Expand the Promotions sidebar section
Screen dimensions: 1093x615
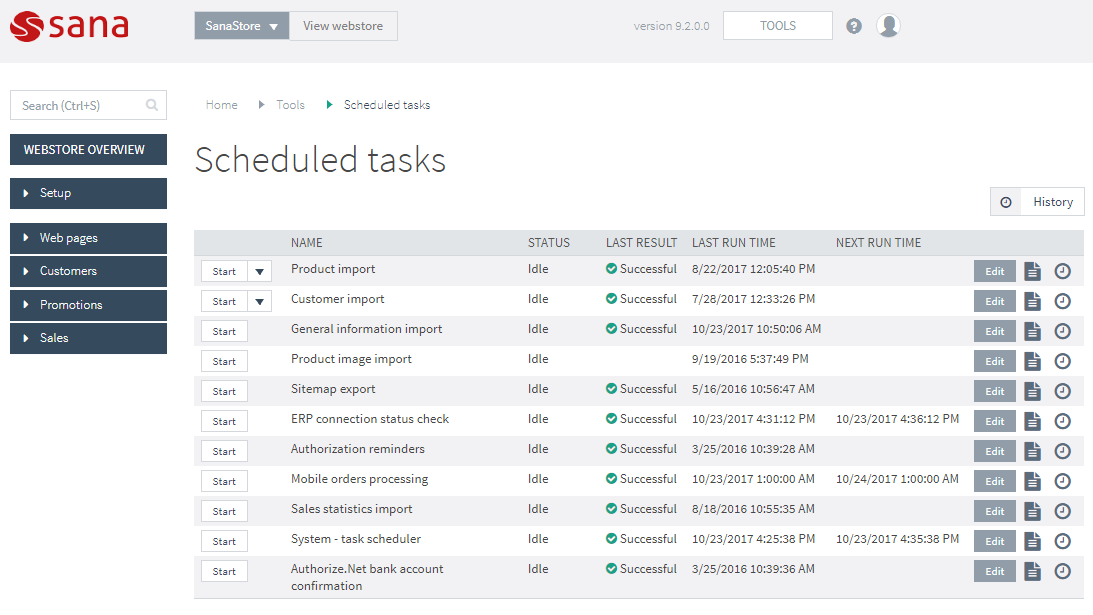88,304
